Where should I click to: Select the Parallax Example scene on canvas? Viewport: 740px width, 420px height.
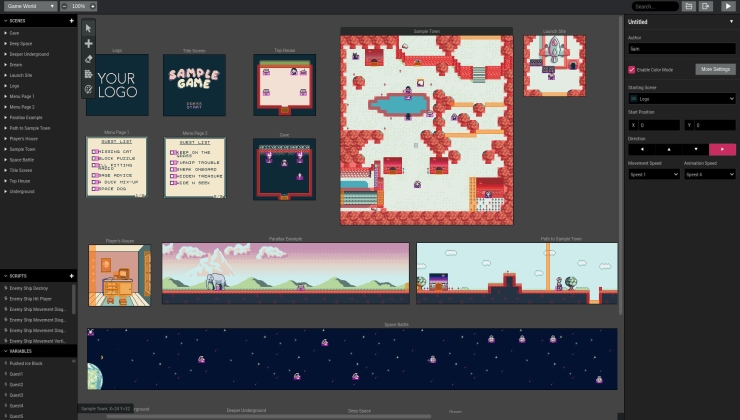click(286, 273)
